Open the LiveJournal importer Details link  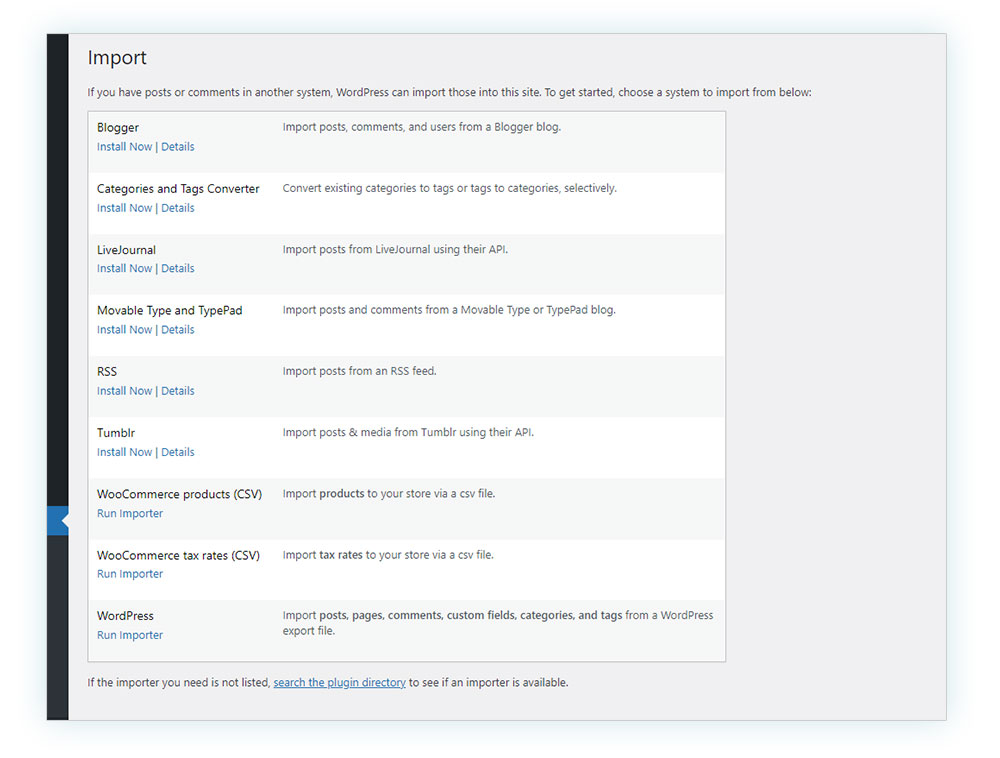[x=177, y=268]
